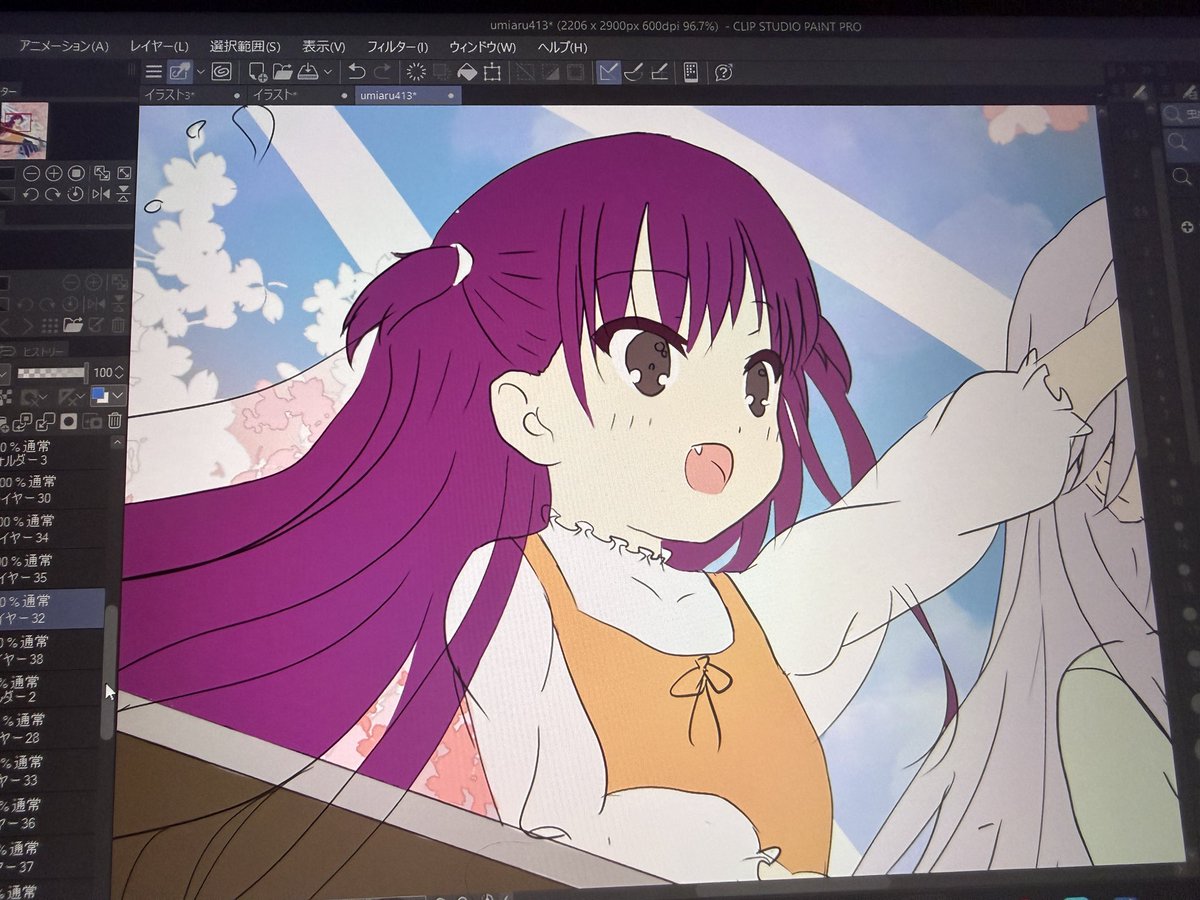Click the Navigator thumbnail preview

click(24, 130)
